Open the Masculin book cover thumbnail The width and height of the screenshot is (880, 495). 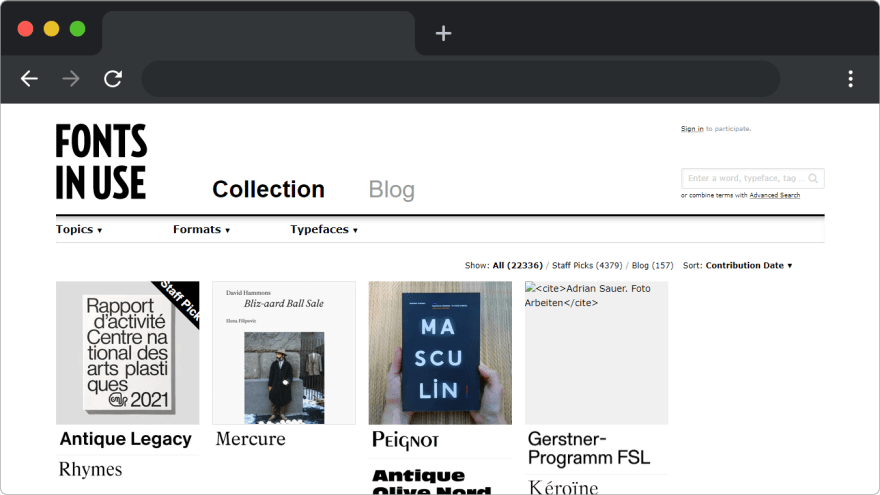point(440,352)
